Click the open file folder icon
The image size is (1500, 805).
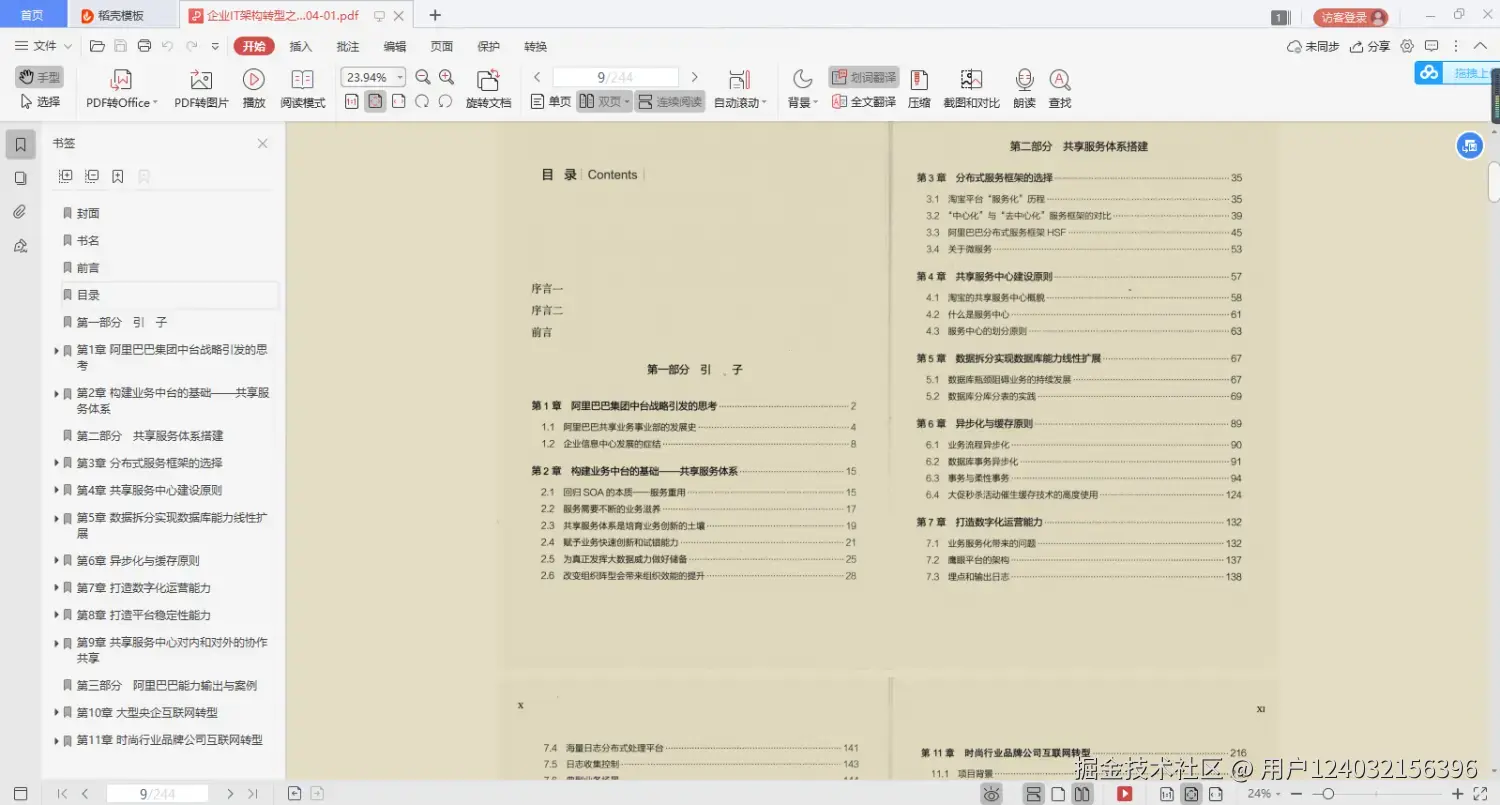coord(97,46)
